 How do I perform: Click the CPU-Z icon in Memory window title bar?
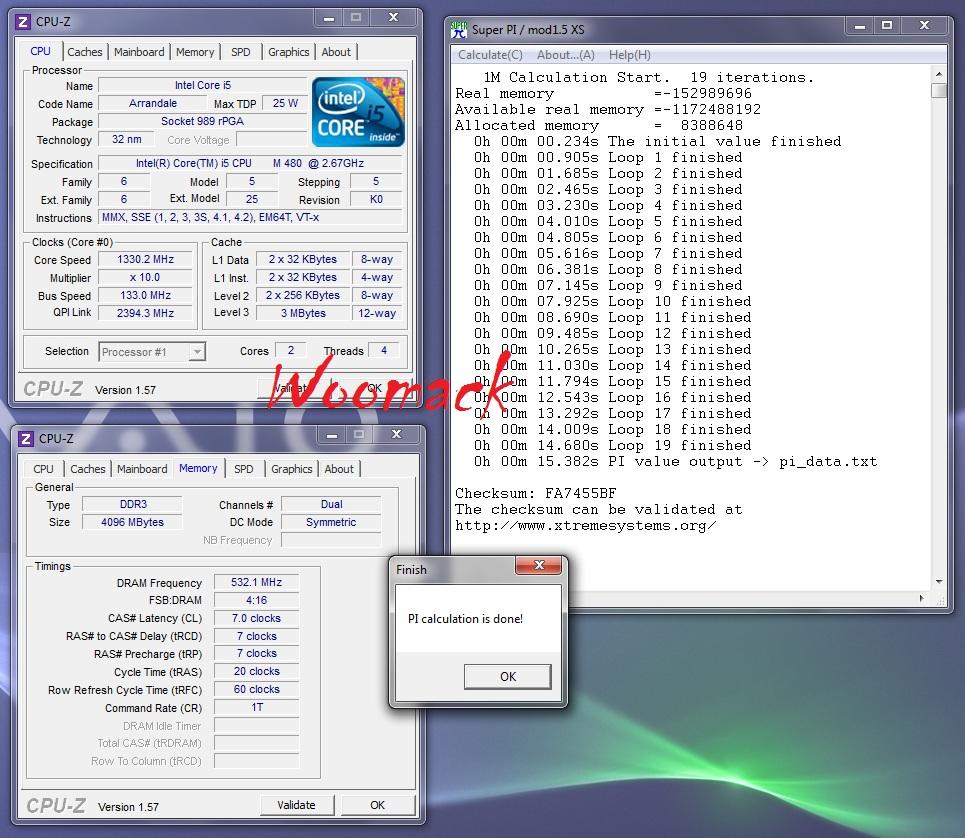[x=26, y=439]
